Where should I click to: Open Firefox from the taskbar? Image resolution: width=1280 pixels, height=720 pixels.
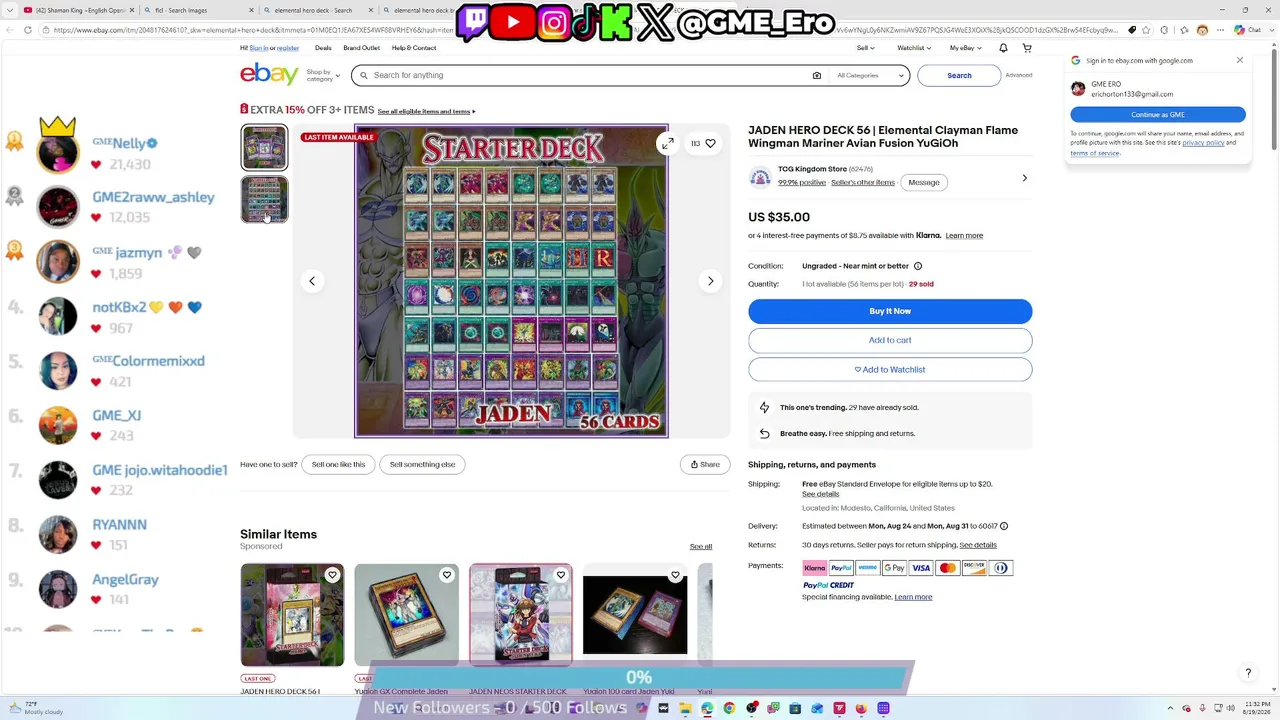pyautogui.click(x=861, y=708)
